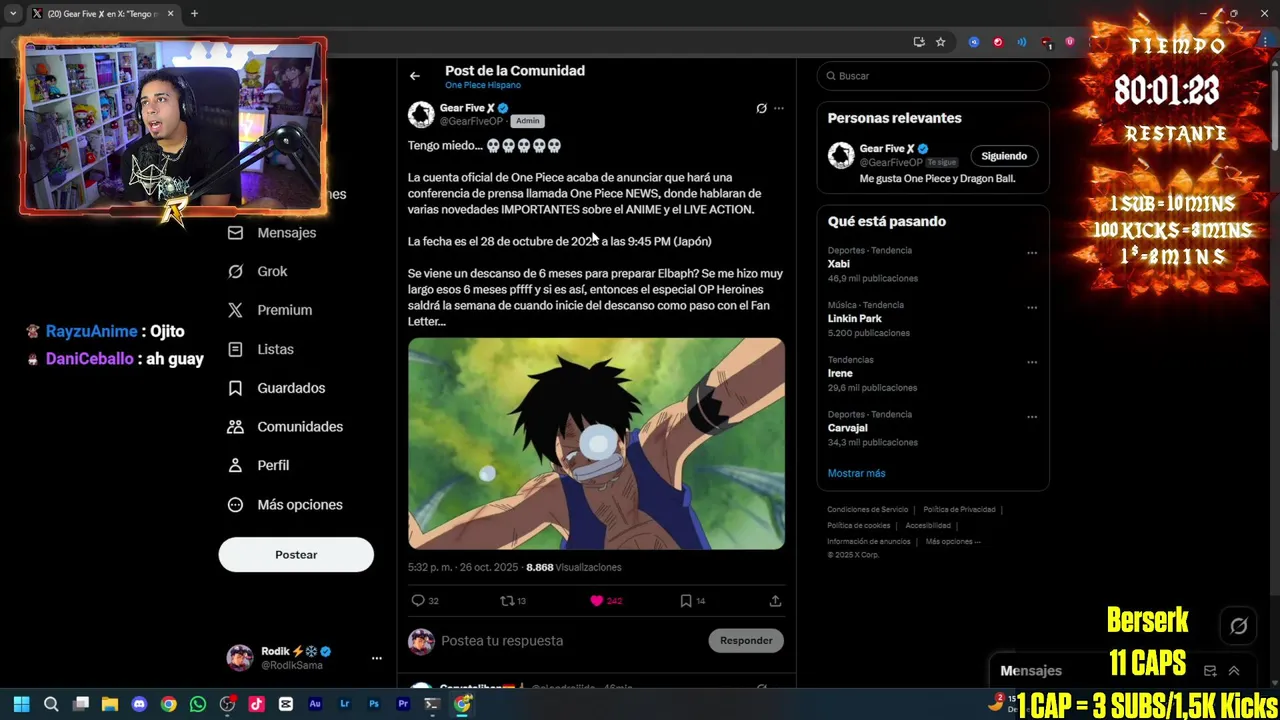1280x720 pixels.
Task: Open new message icon in Mensajes drawer
Action: (x=1210, y=671)
